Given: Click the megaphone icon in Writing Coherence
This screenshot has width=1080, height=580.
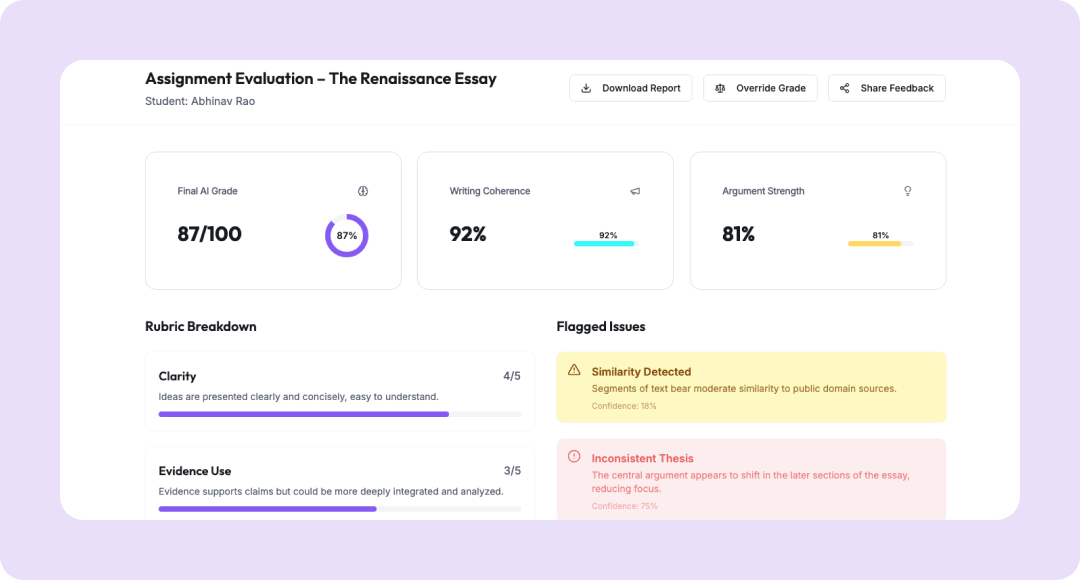Looking at the screenshot, I should coord(635,191).
